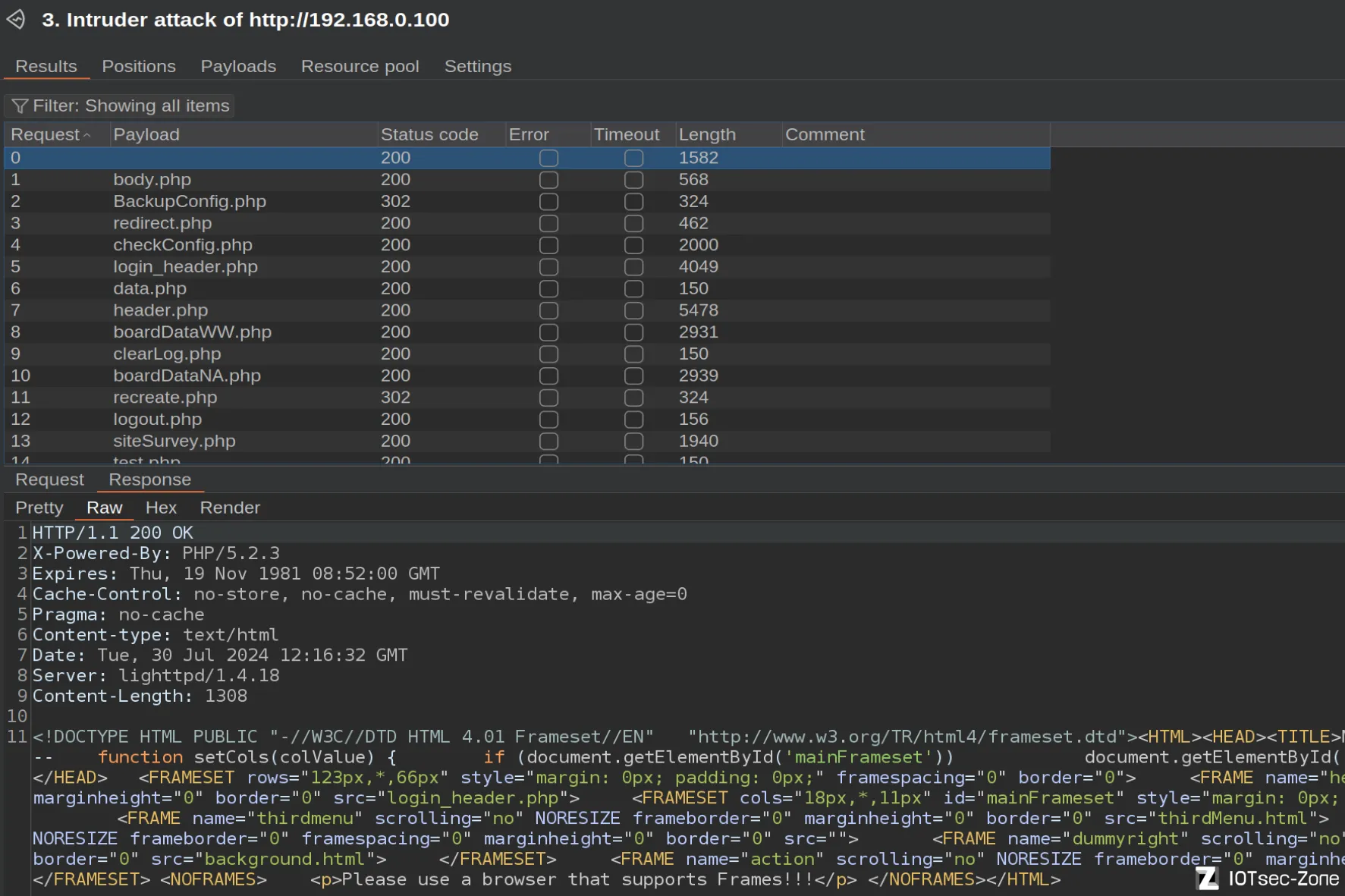Image resolution: width=1345 pixels, height=896 pixels.
Task: Switch to the Positions tab
Action: [139, 66]
